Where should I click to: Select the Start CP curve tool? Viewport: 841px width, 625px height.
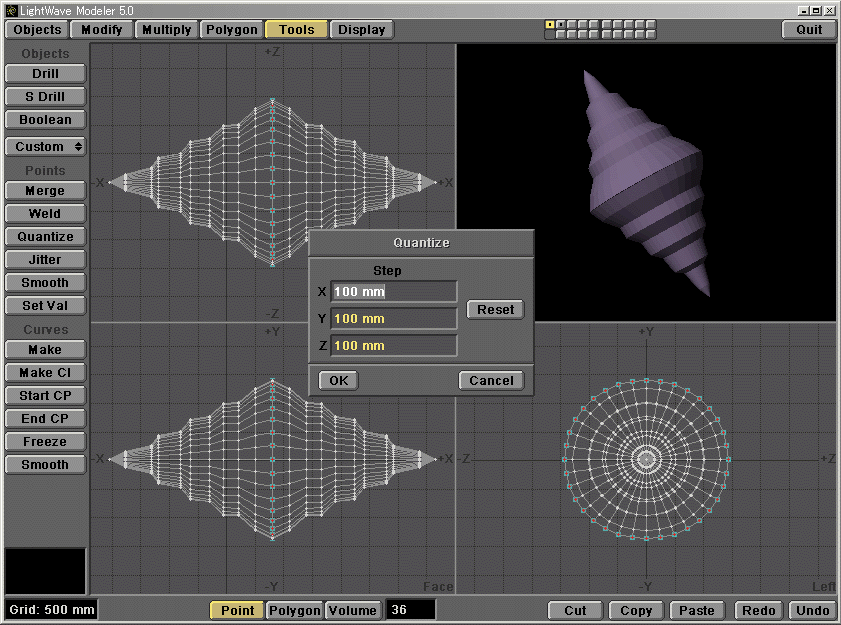point(44,395)
